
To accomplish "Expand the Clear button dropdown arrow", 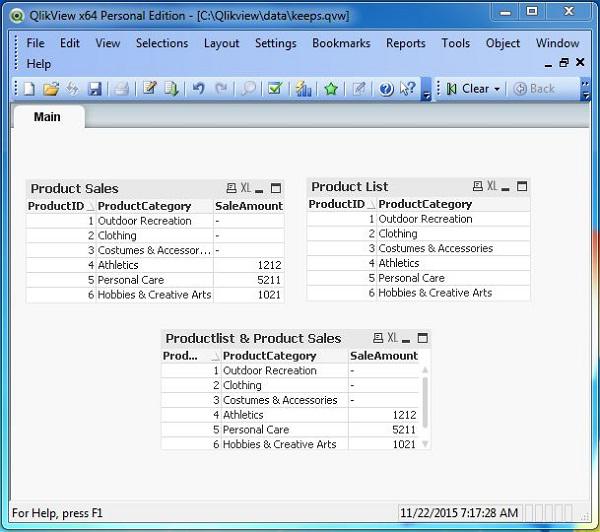I will click(x=497, y=89).
